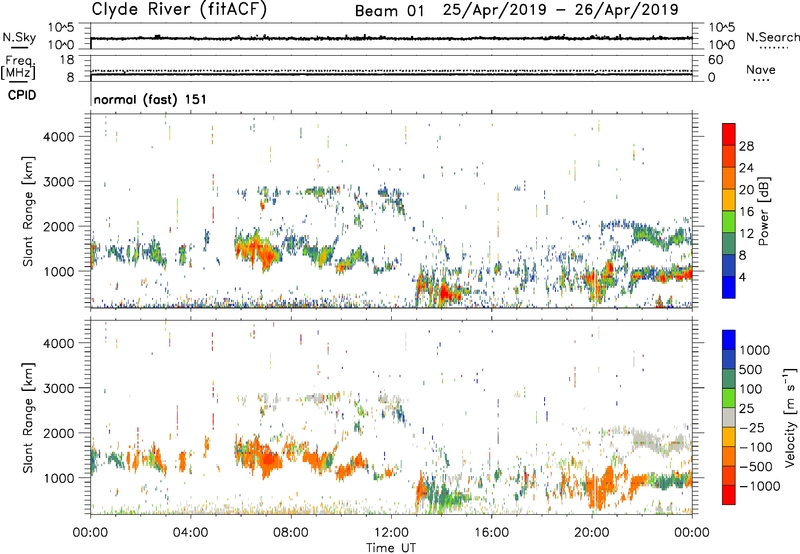This screenshot has width=800, height=554.
Task: Click the '28' value on the Power scale
Action: pyautogui.click(x=746, y=146)
